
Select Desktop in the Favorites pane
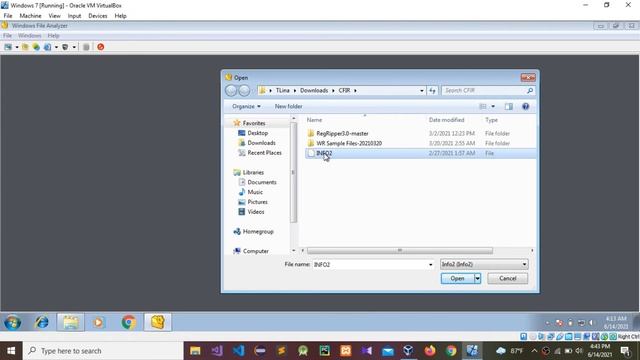coord(257,133)
